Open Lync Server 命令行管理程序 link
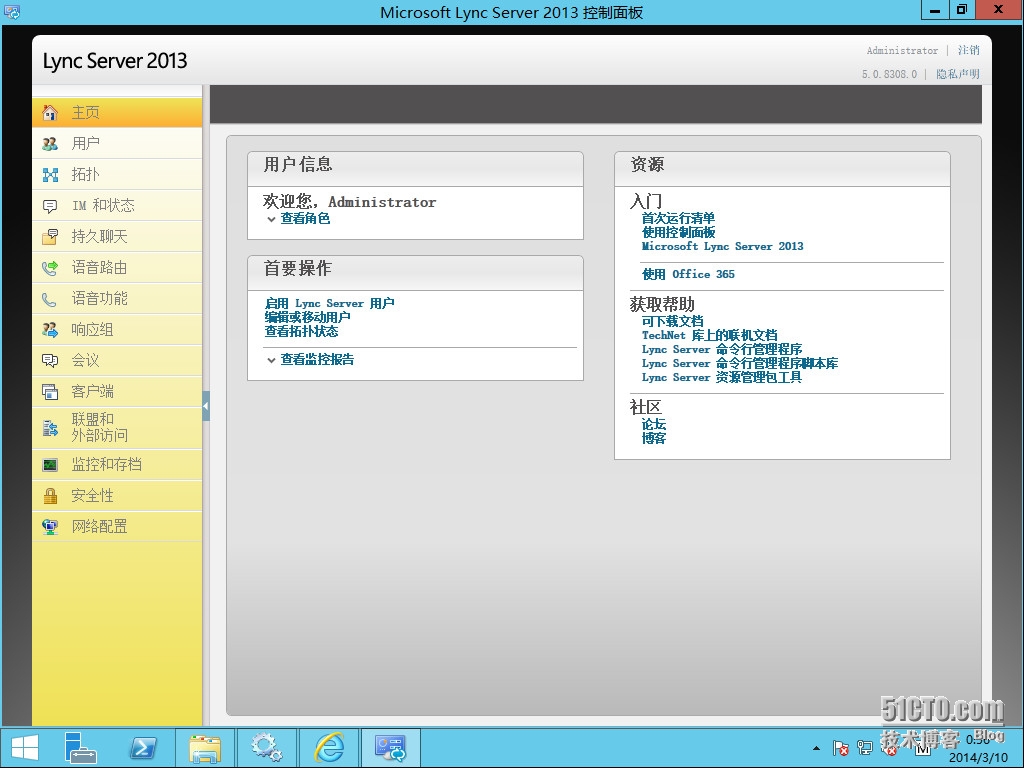 [x=722, y=349]
